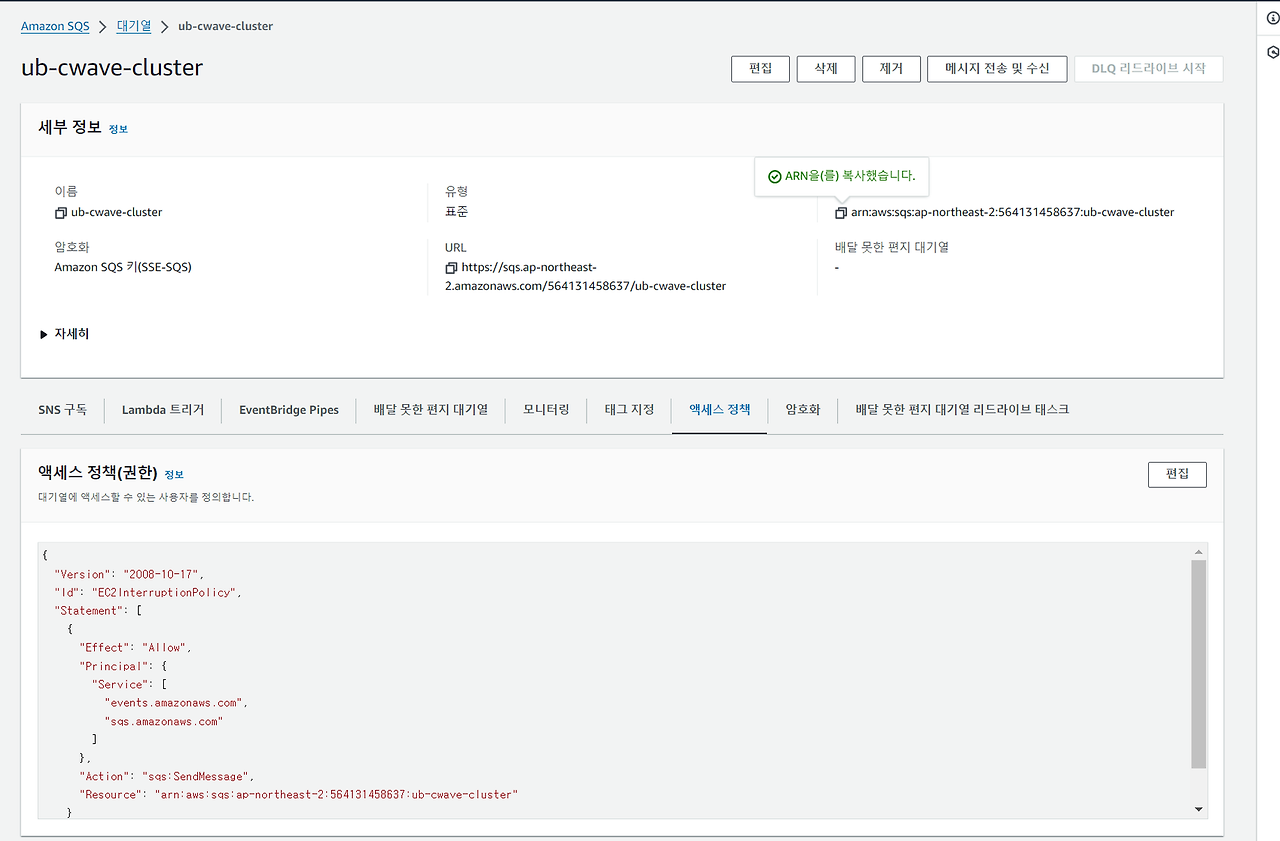Click the 편집 button next to the queue title
This screenshot has height=841, width=1280.
pyautogui.click(x=760, y=69)
